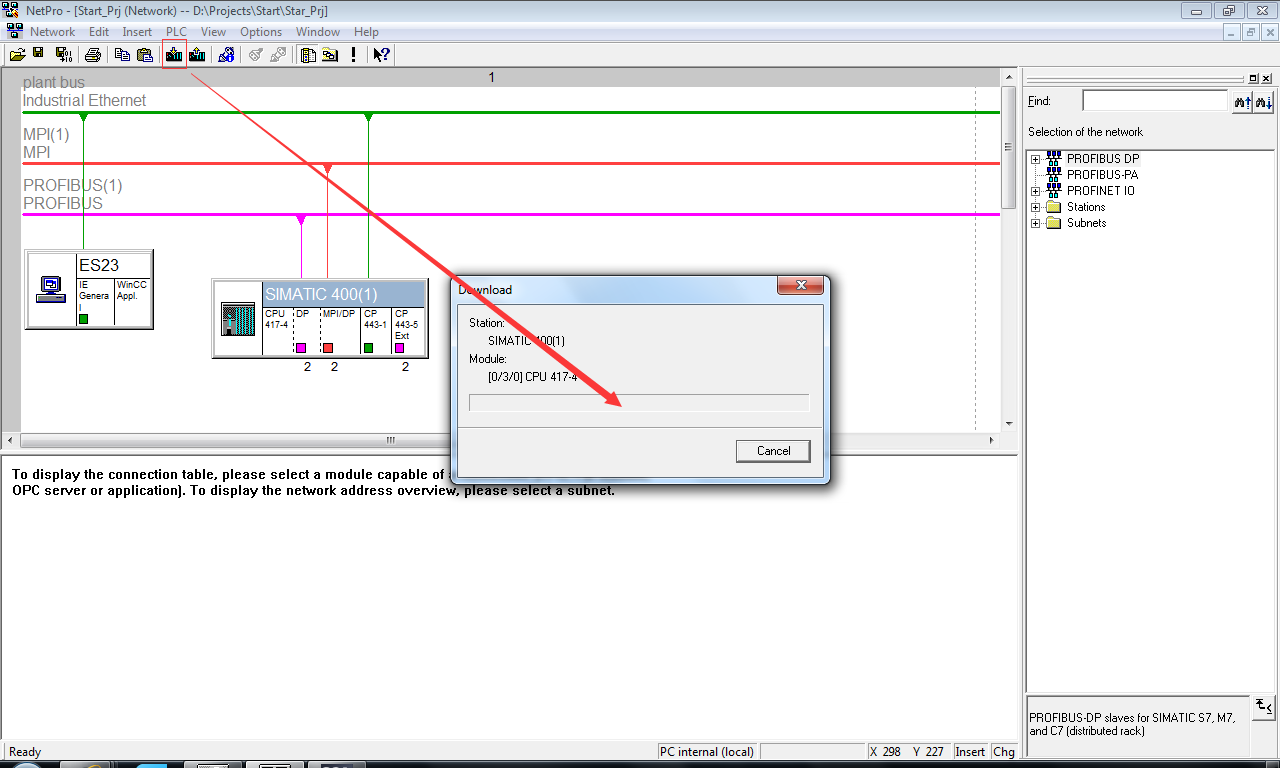Click the green CP 443-1 interface square
The image size is (1280, 768).
coord(368,348)
